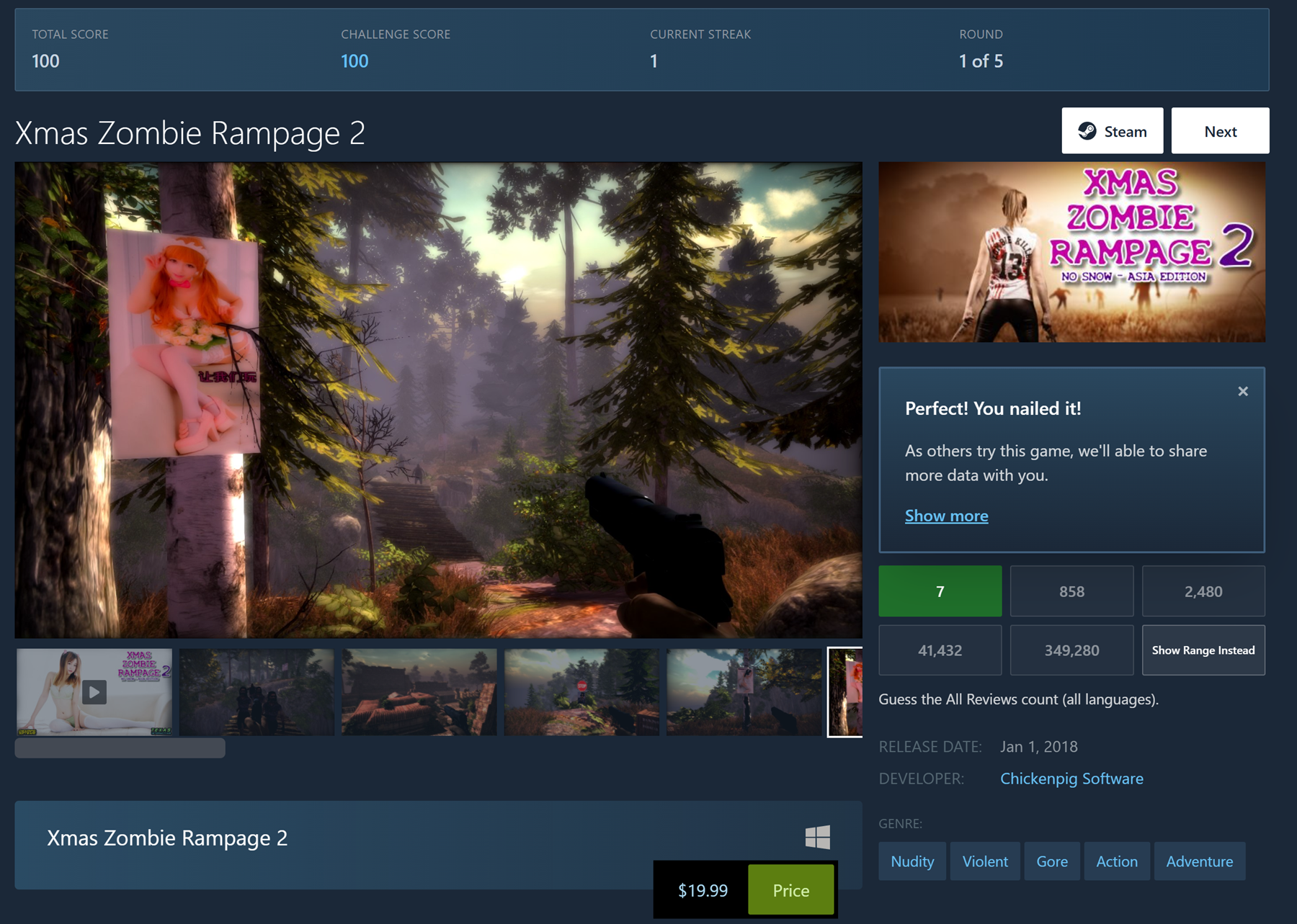Select the wooden cabin screenshot thumbnail
The width and height of the screenshot is (1297, 924).
(419, 692)
